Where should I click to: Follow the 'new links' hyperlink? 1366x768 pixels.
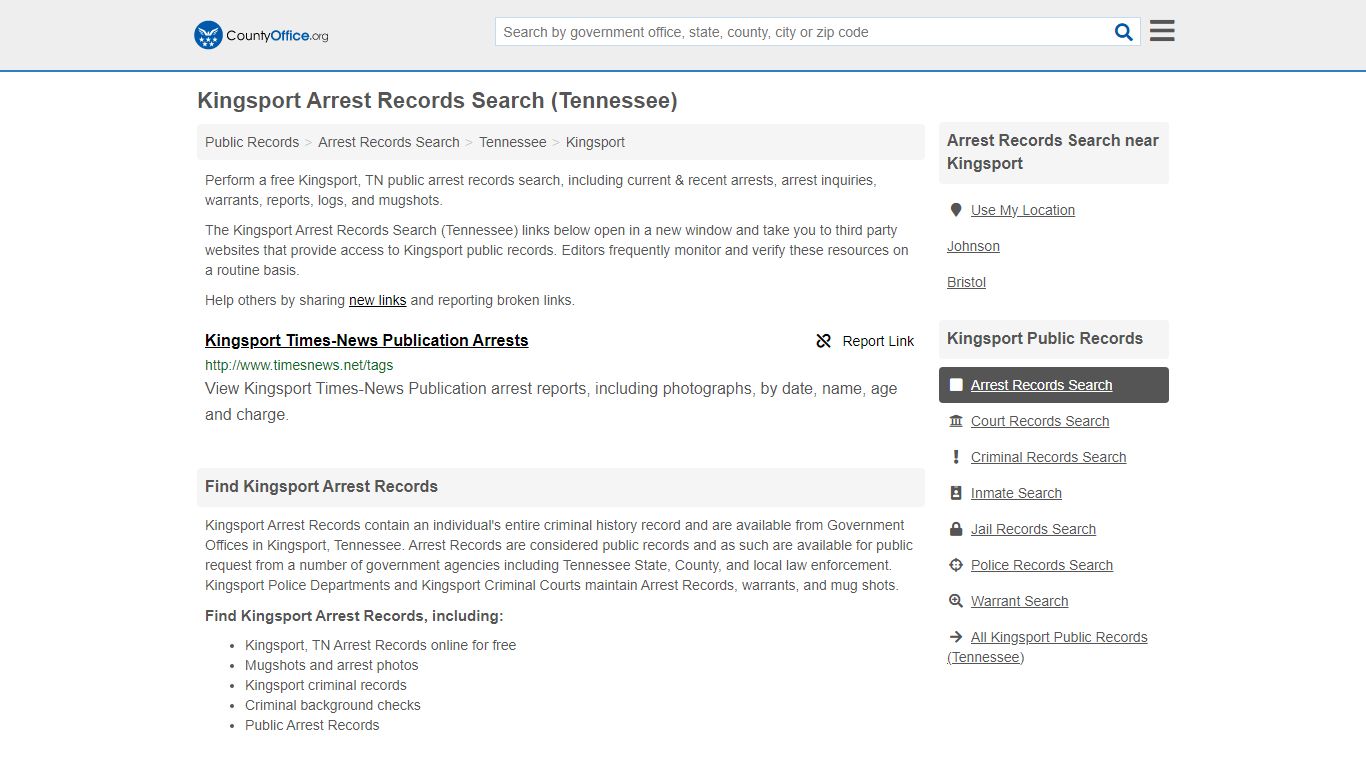pos(378,300)
